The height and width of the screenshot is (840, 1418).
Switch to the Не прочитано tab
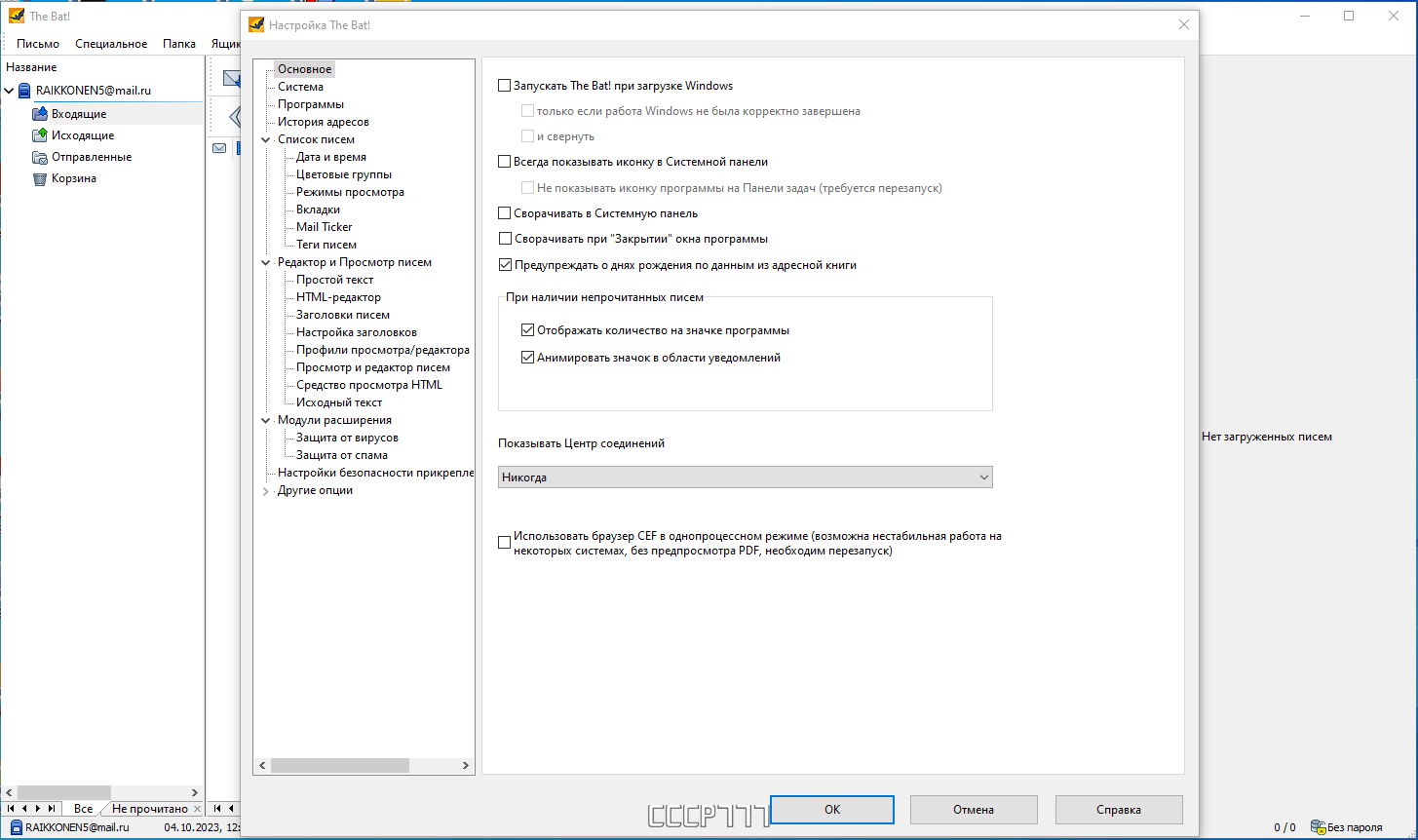149,809
